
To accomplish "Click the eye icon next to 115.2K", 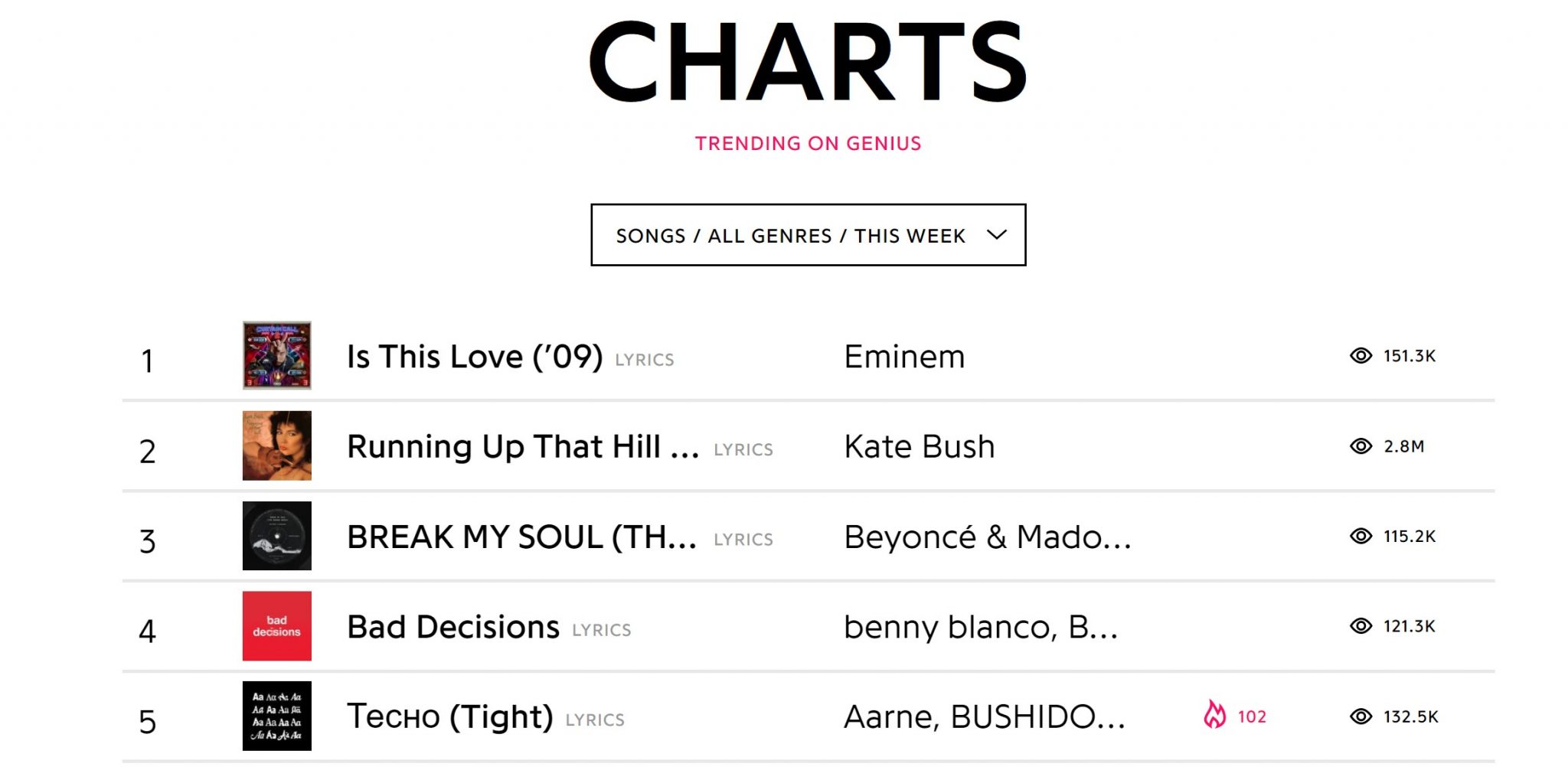I will coord(1361,537).
